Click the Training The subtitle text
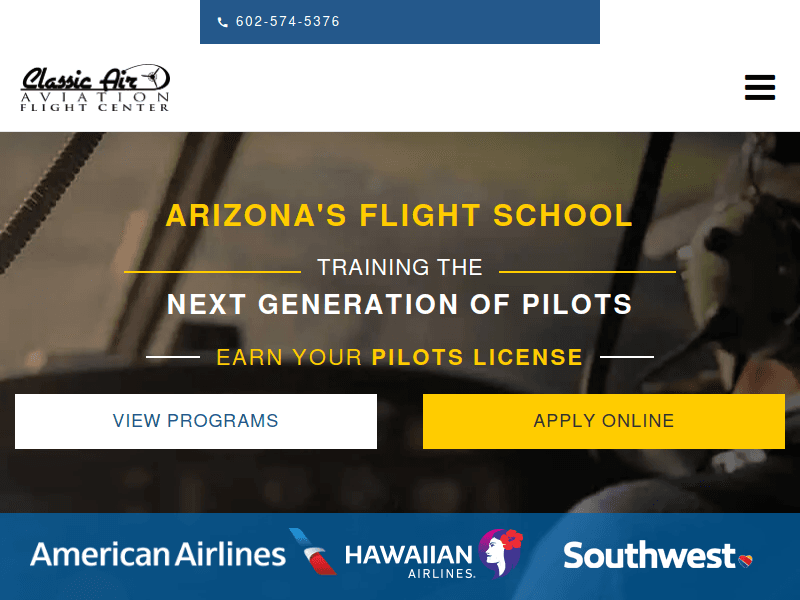This screenshot has height=600, width=800. [x=399, y=268]
